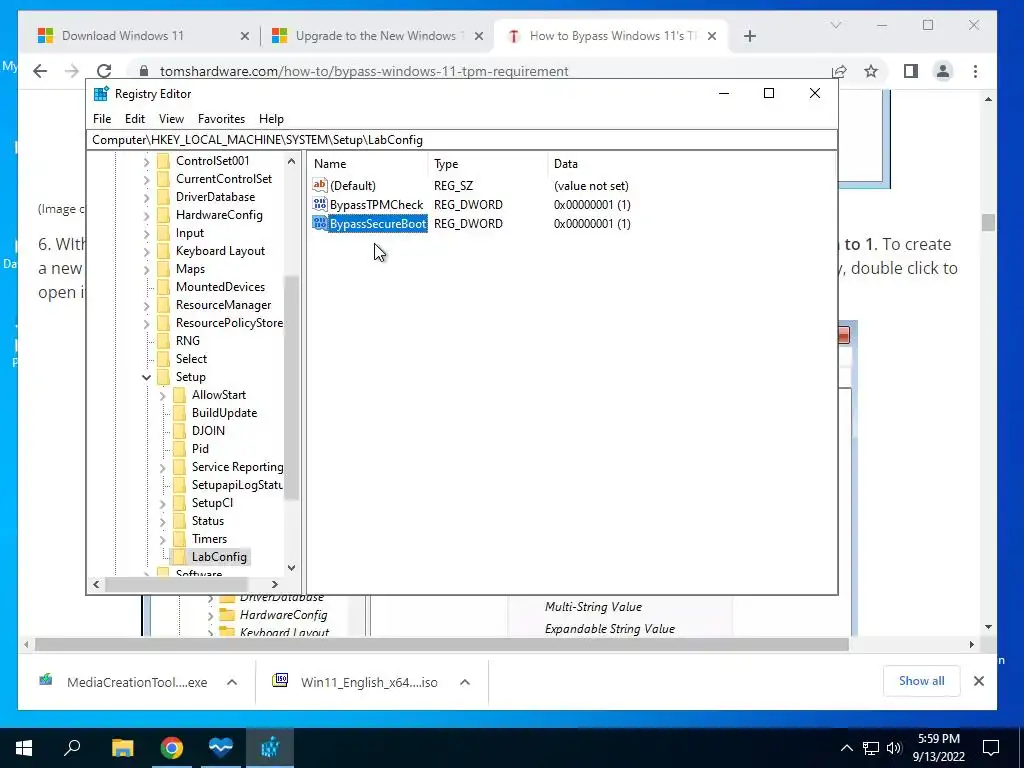Open the View menu
This screenshot has height=768, width=1024.
(171, 119)
